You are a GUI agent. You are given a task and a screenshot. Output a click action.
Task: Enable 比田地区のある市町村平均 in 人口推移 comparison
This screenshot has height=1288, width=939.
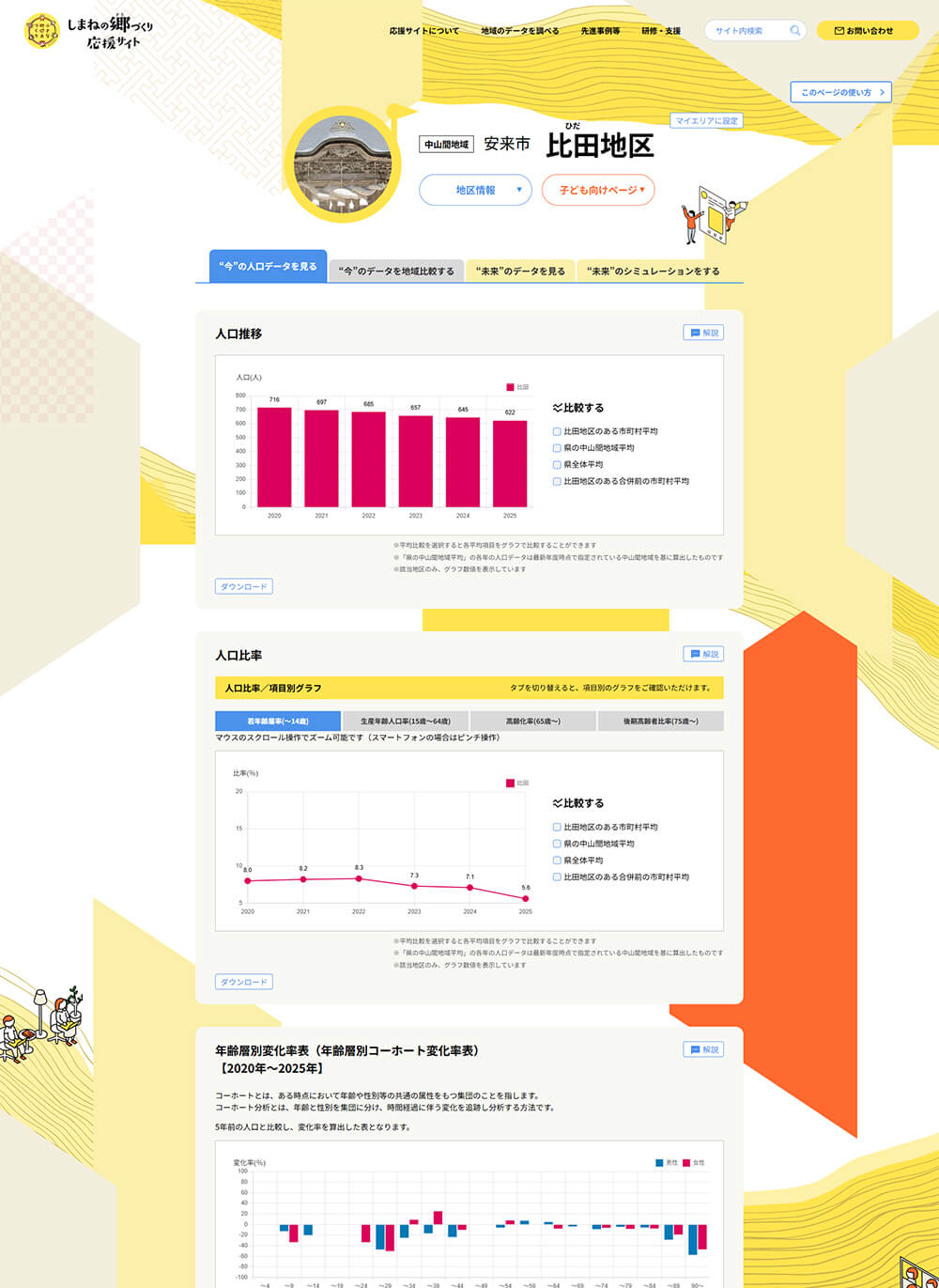tap(557, 431)
